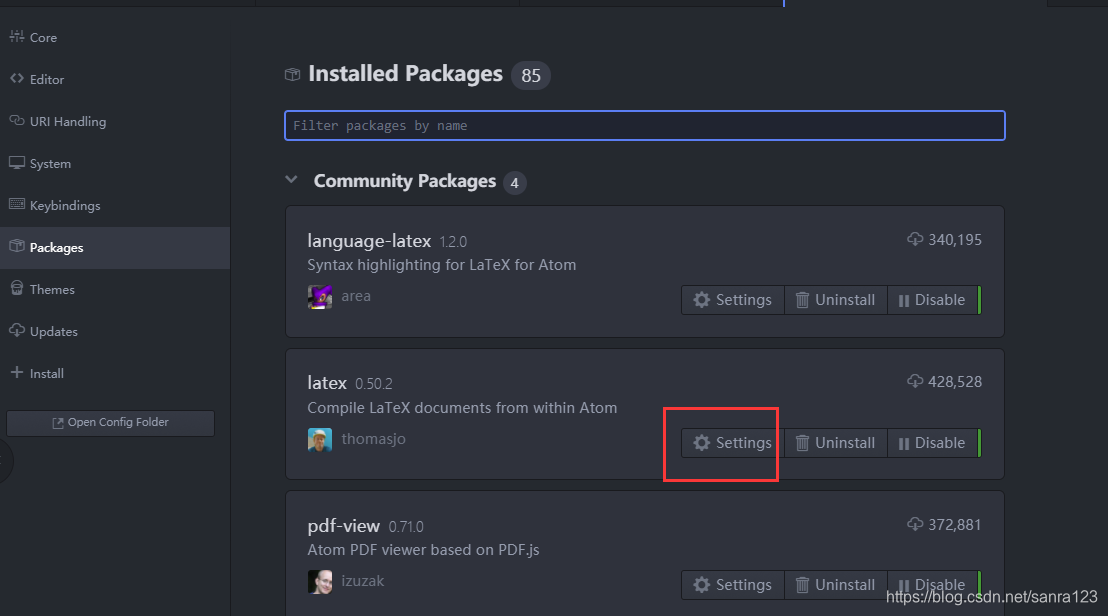This screenshot has height=616, width=1108.
Task: Collapse the Community Packages list
Action: (x=291, y=180)
